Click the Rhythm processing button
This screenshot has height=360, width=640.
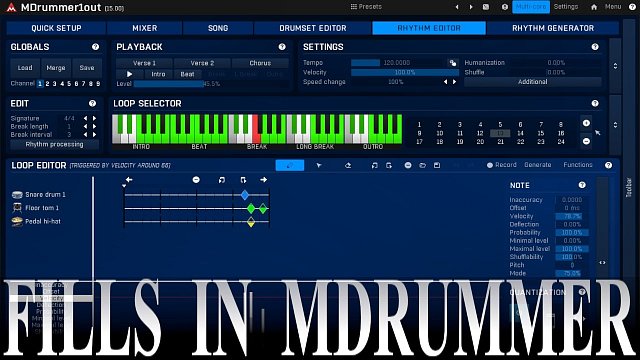(54, 144)
